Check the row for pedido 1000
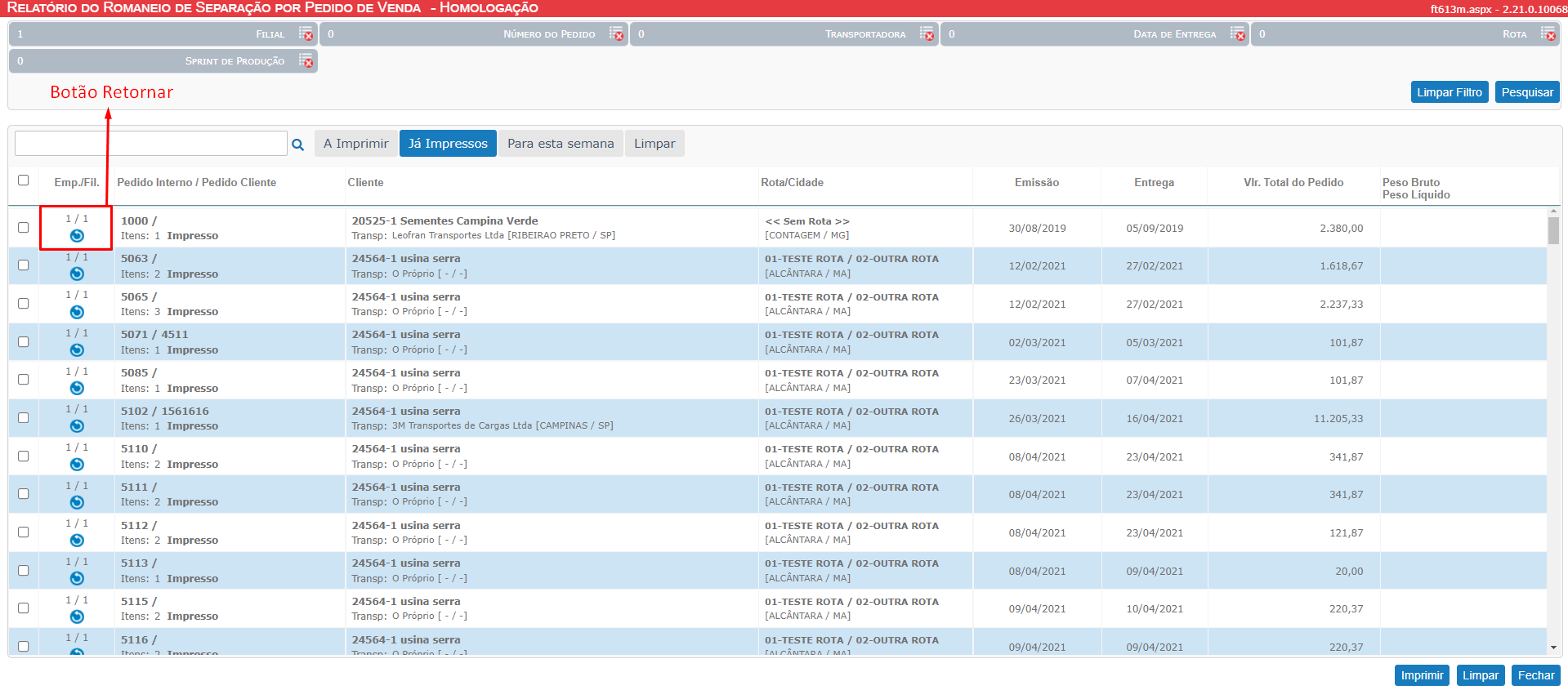Viewport: 1568px width, 690px height. pyautogui.click(x=23, y=227)
